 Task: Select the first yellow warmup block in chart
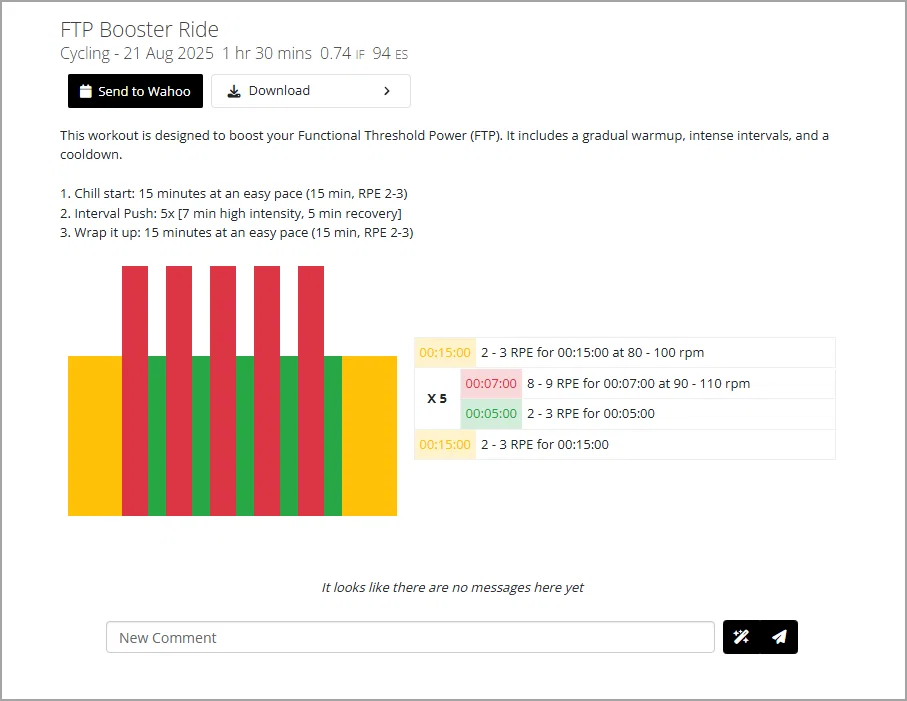coord(95,436)
